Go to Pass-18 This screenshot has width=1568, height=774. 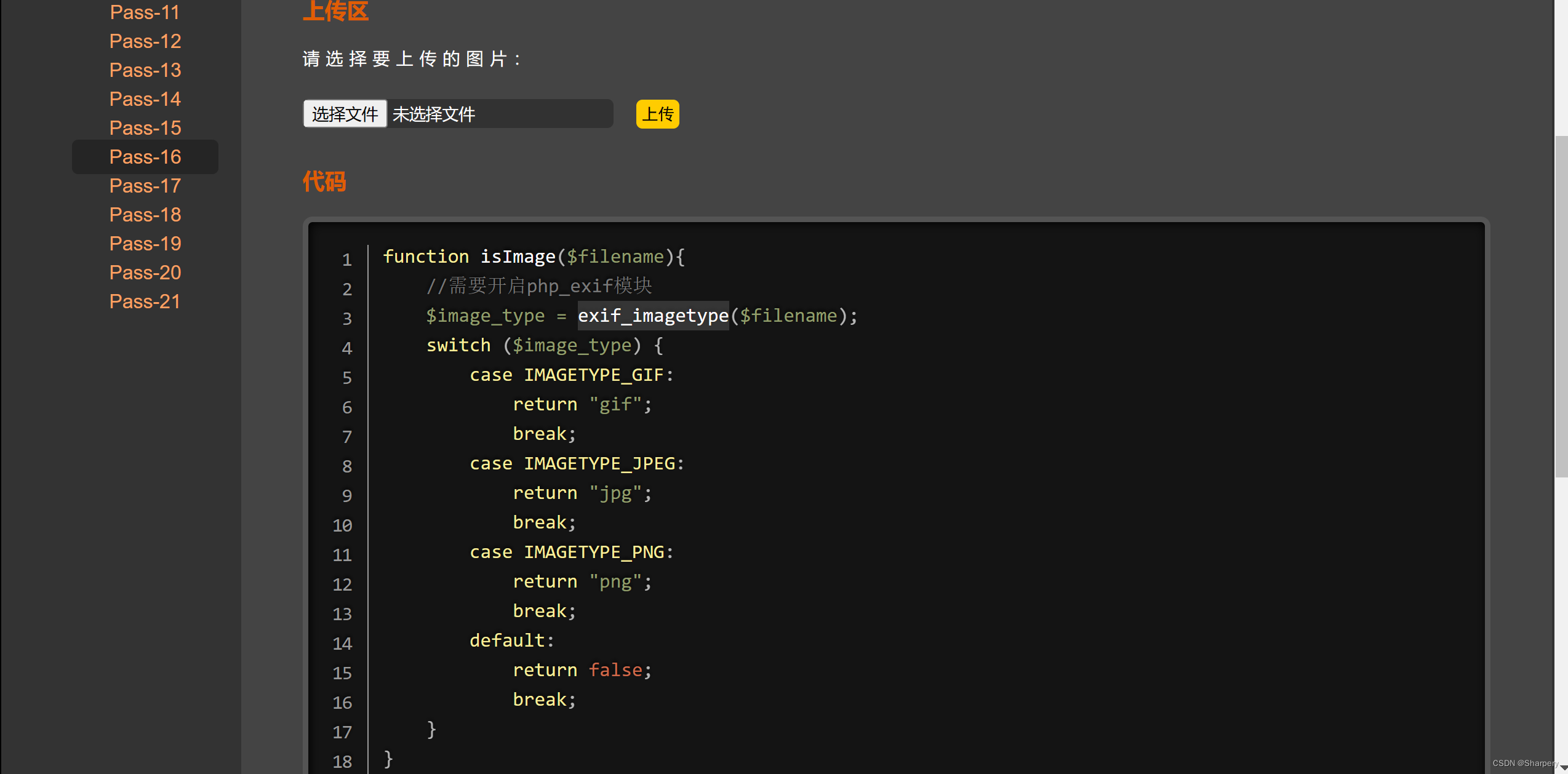coord(144,214)
